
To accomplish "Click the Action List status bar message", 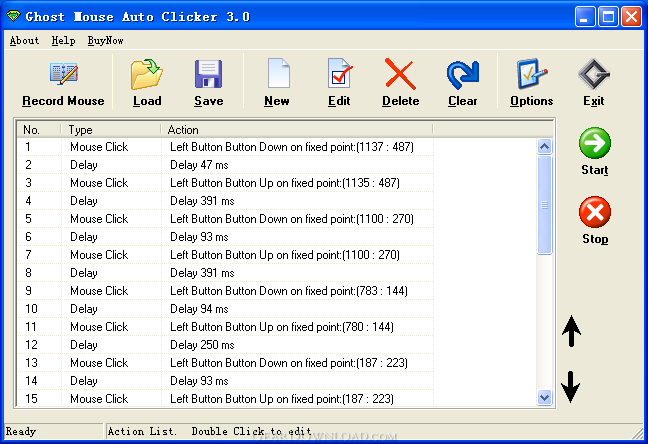I will pyautogui.click(x=210, y=431).
